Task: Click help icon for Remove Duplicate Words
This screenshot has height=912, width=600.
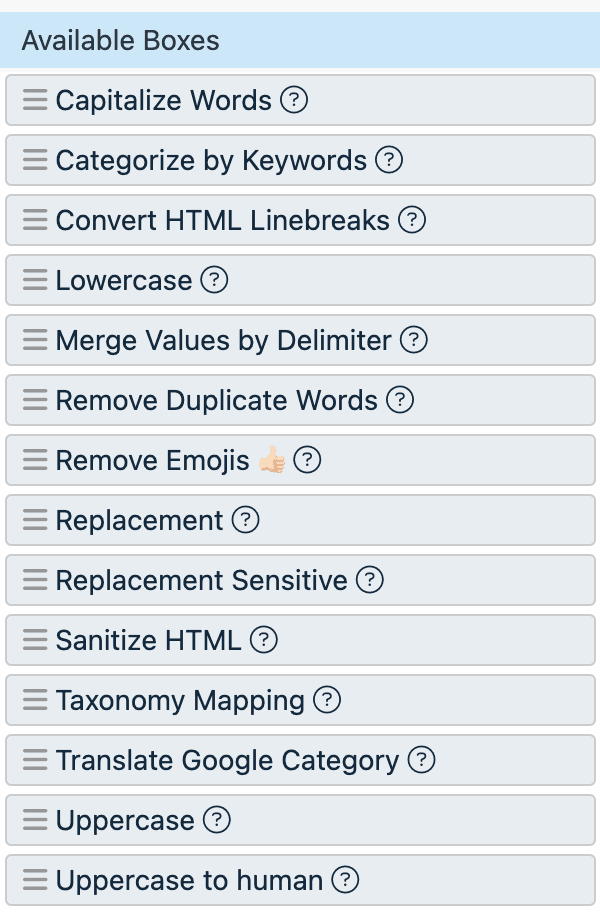Action: tap(400, 400)
